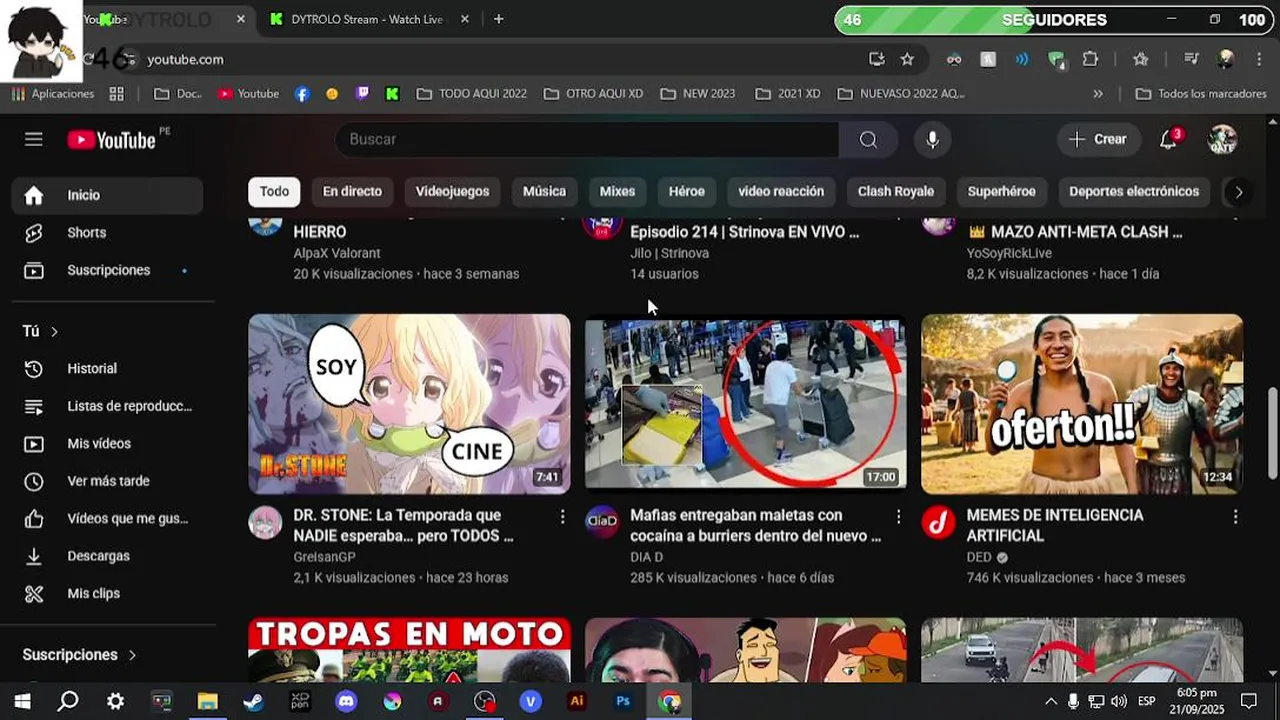Open the DR. STONE video thumbnail
Screen dimensions: 1280x720
click(409, 404)
